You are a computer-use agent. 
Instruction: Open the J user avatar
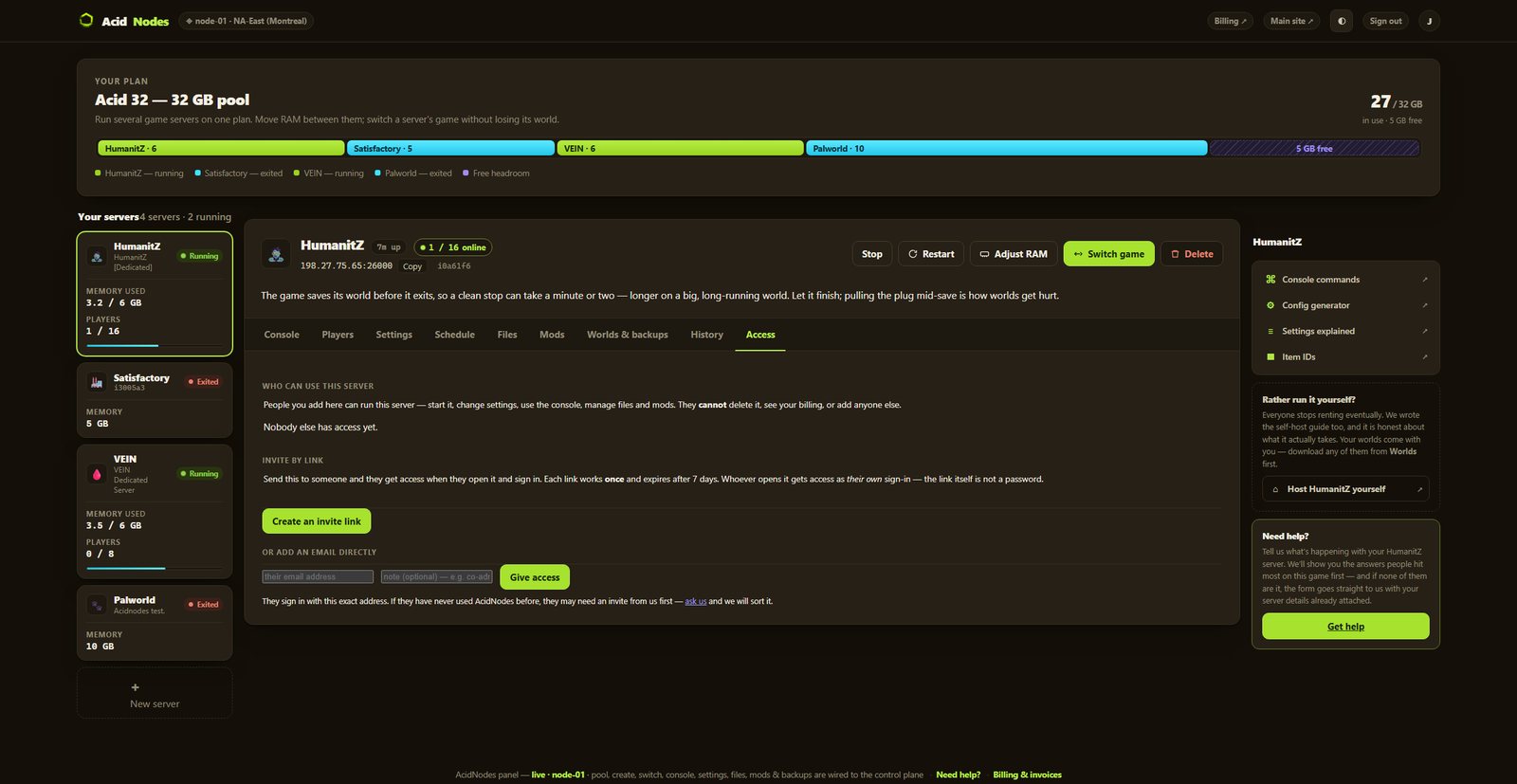(1429, 21)
